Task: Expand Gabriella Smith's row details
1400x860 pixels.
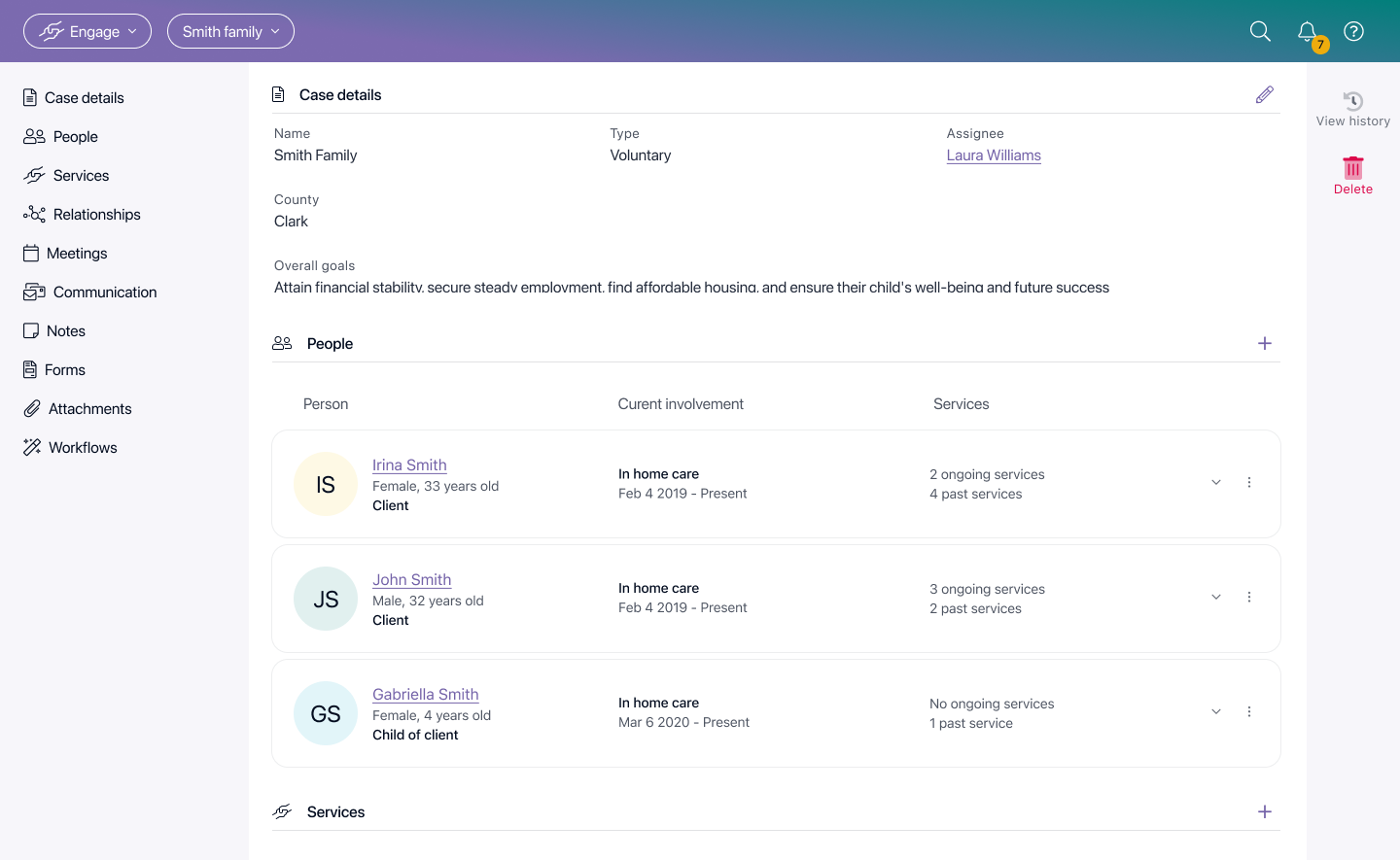Action: tap(1215, 712)
